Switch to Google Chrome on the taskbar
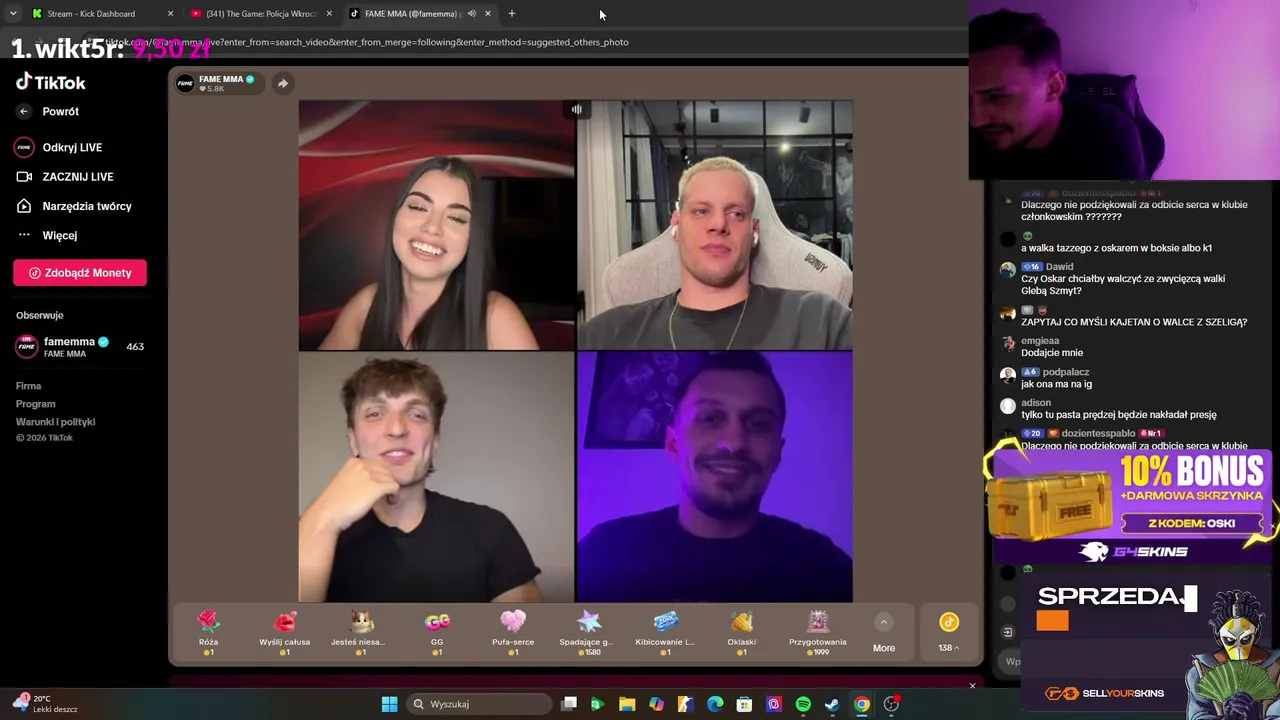1280x720 pixels. 861,704
